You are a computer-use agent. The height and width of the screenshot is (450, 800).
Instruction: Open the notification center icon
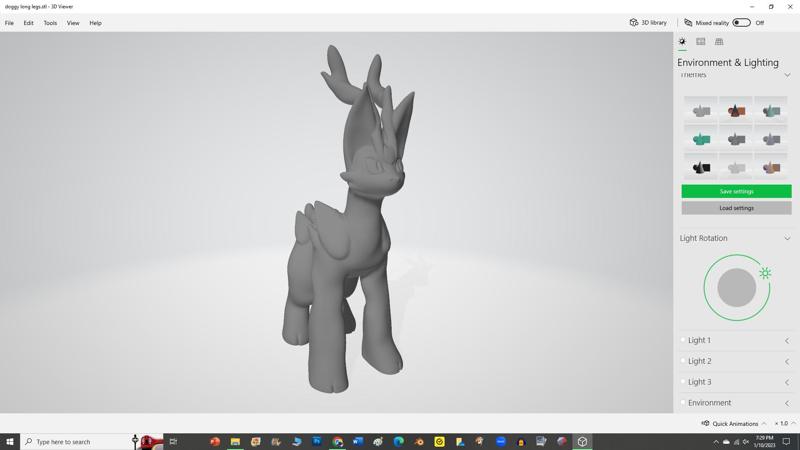[786, 441]
